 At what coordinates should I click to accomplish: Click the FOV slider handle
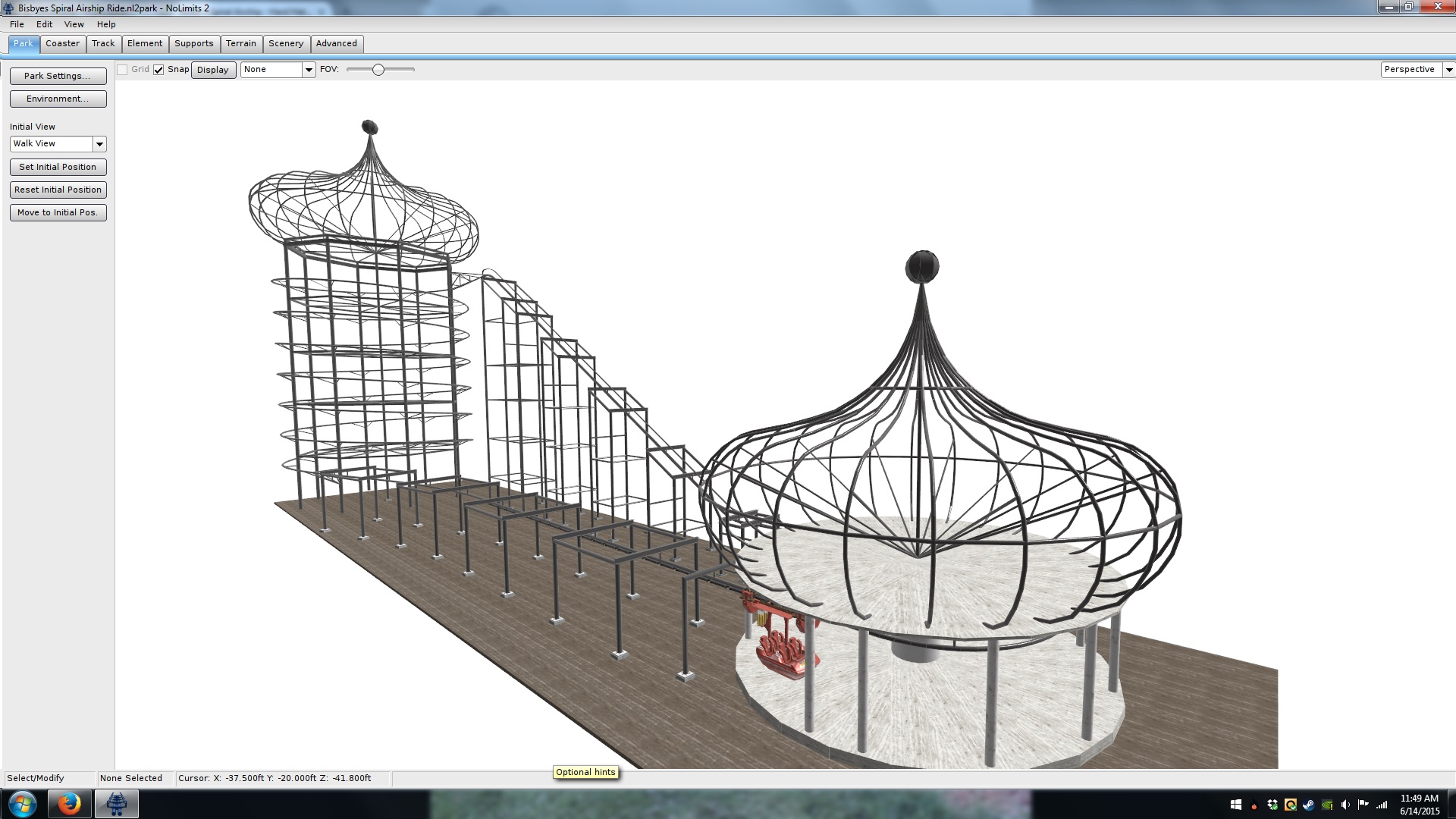click(378, 70)
